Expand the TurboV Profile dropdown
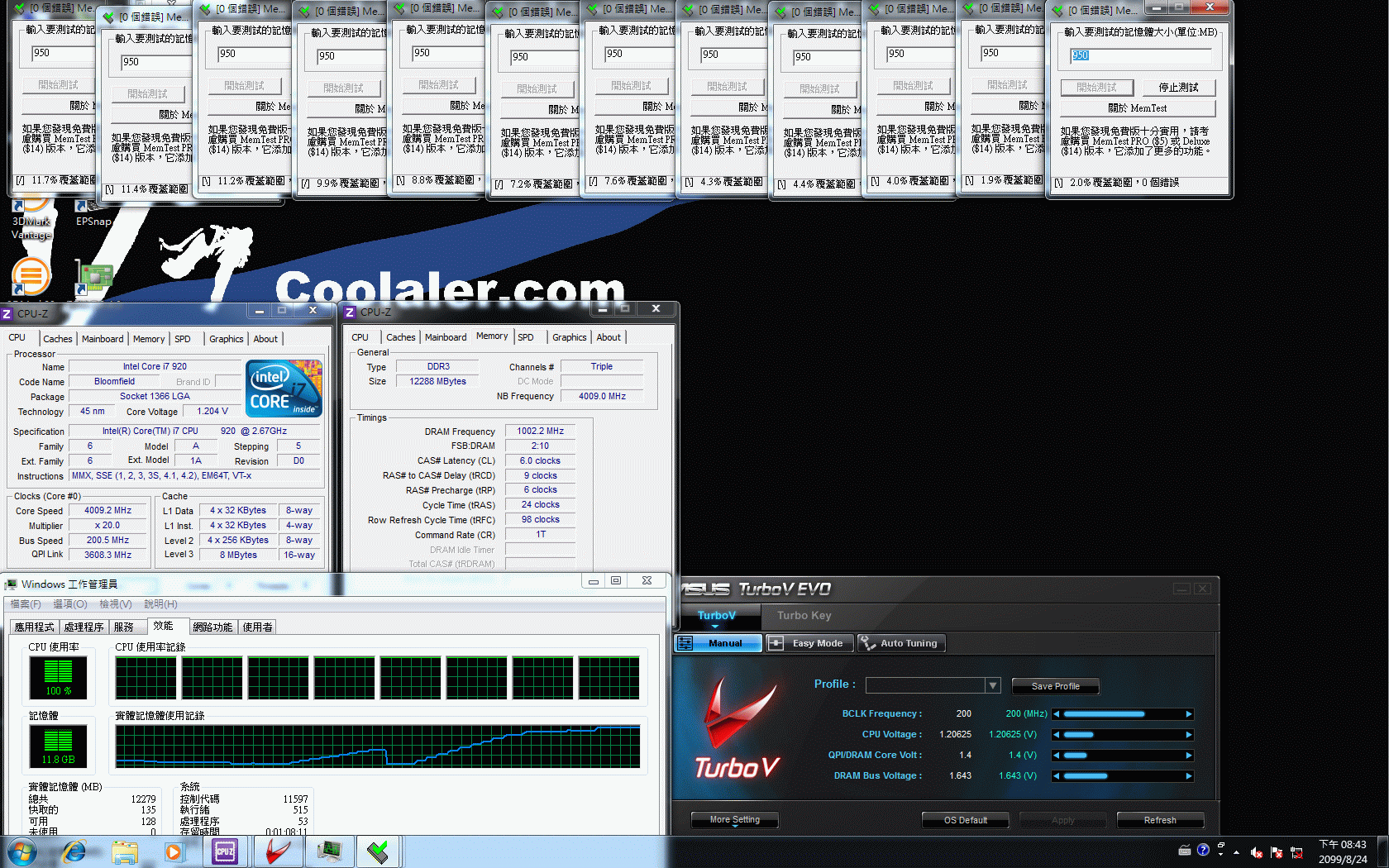Viewport: 1389px width, 868px height. 993,685
